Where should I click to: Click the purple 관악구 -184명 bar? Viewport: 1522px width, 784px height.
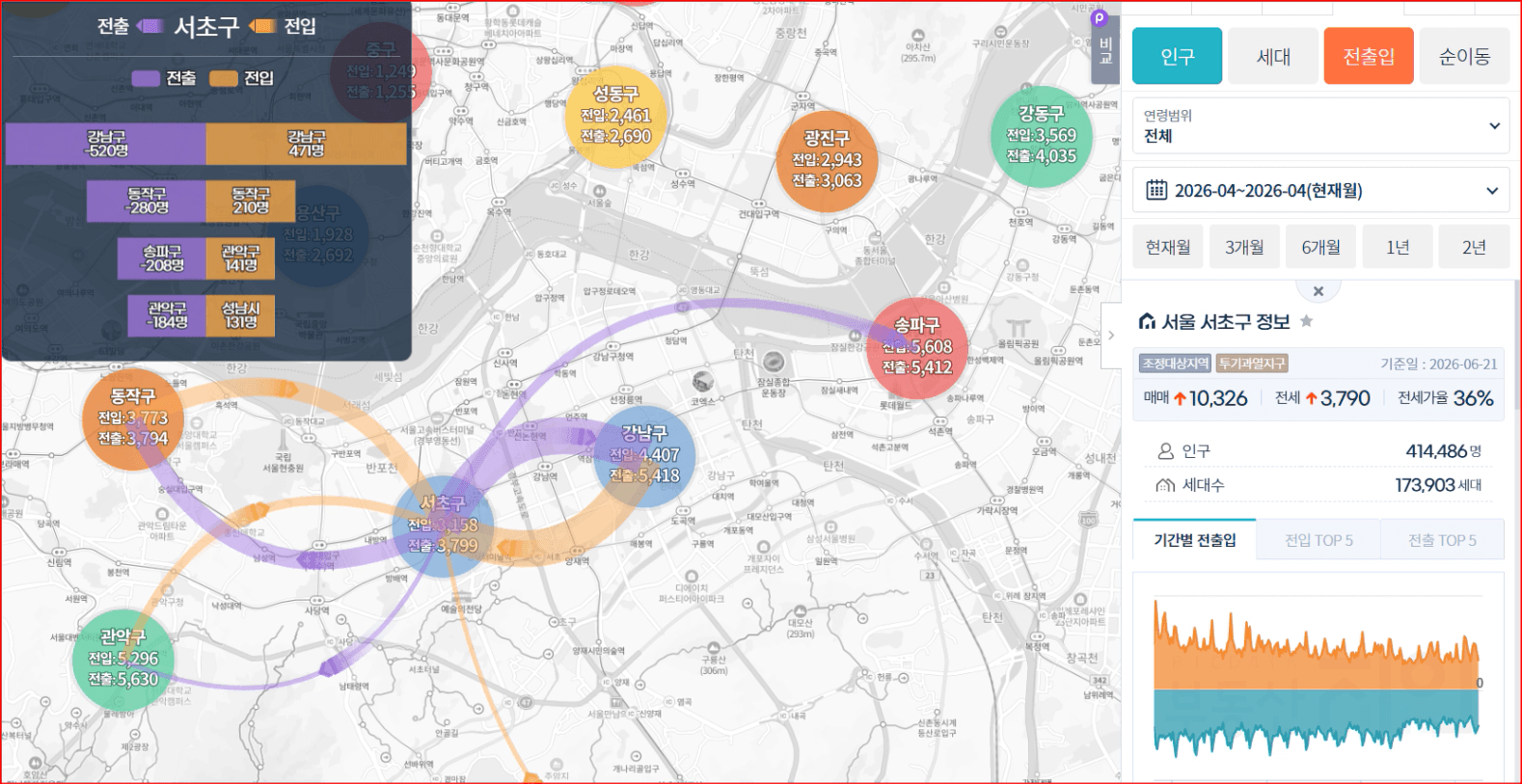167,316
